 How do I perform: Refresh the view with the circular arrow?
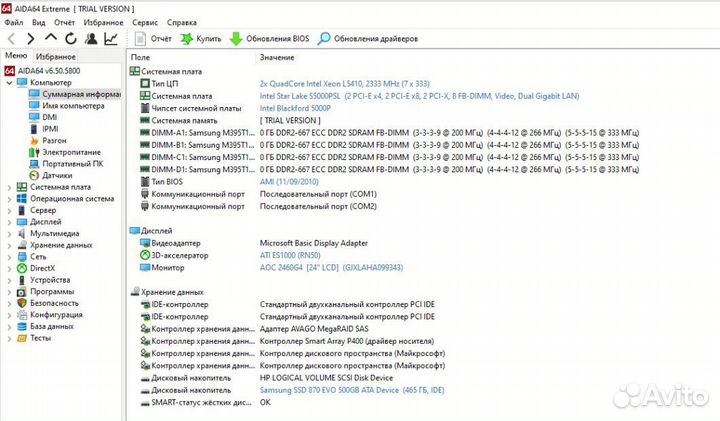point(71,39)
